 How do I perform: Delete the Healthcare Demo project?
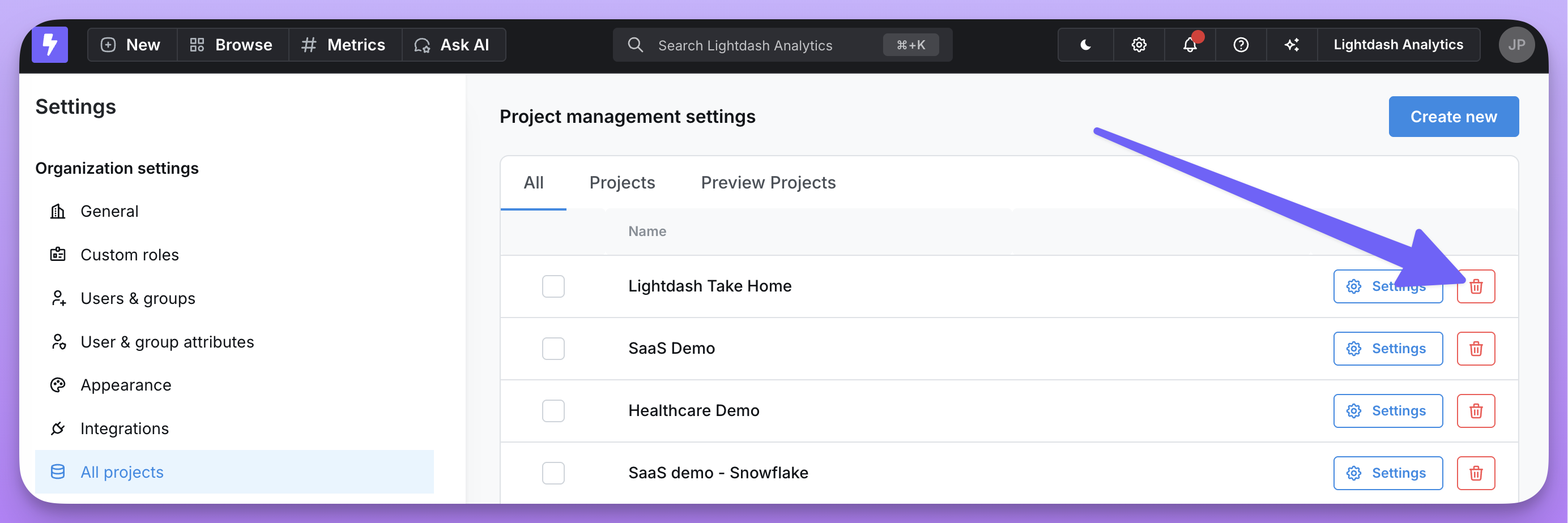click(x=1476, y=411)
